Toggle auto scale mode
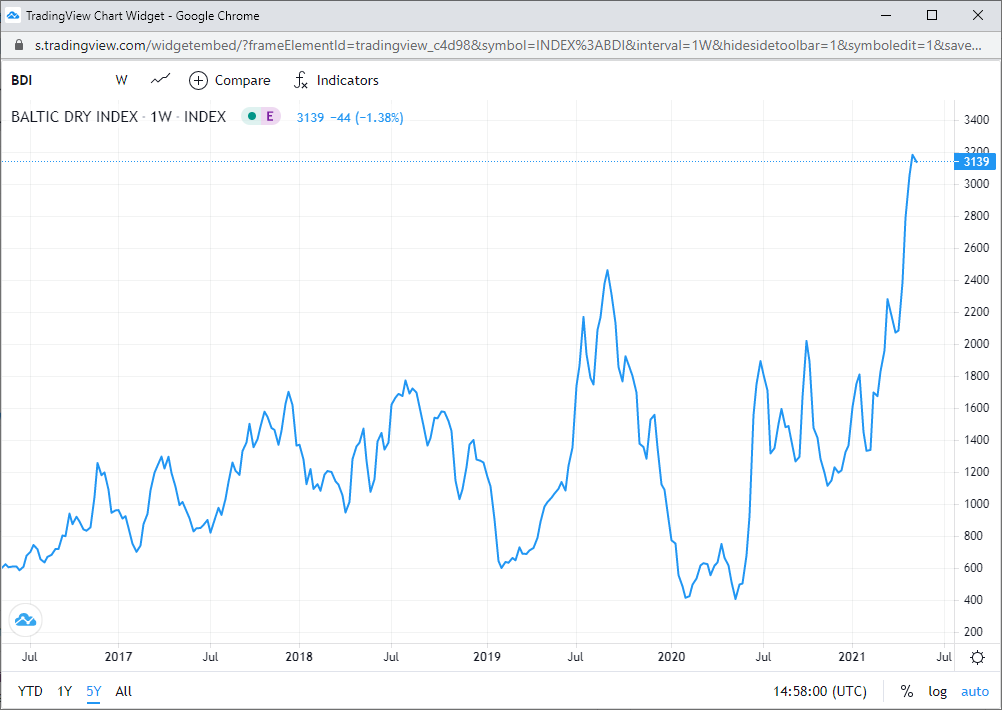The height and width of the screenshot is (710, 1002). pyautogui.click(x=974, y=691)
